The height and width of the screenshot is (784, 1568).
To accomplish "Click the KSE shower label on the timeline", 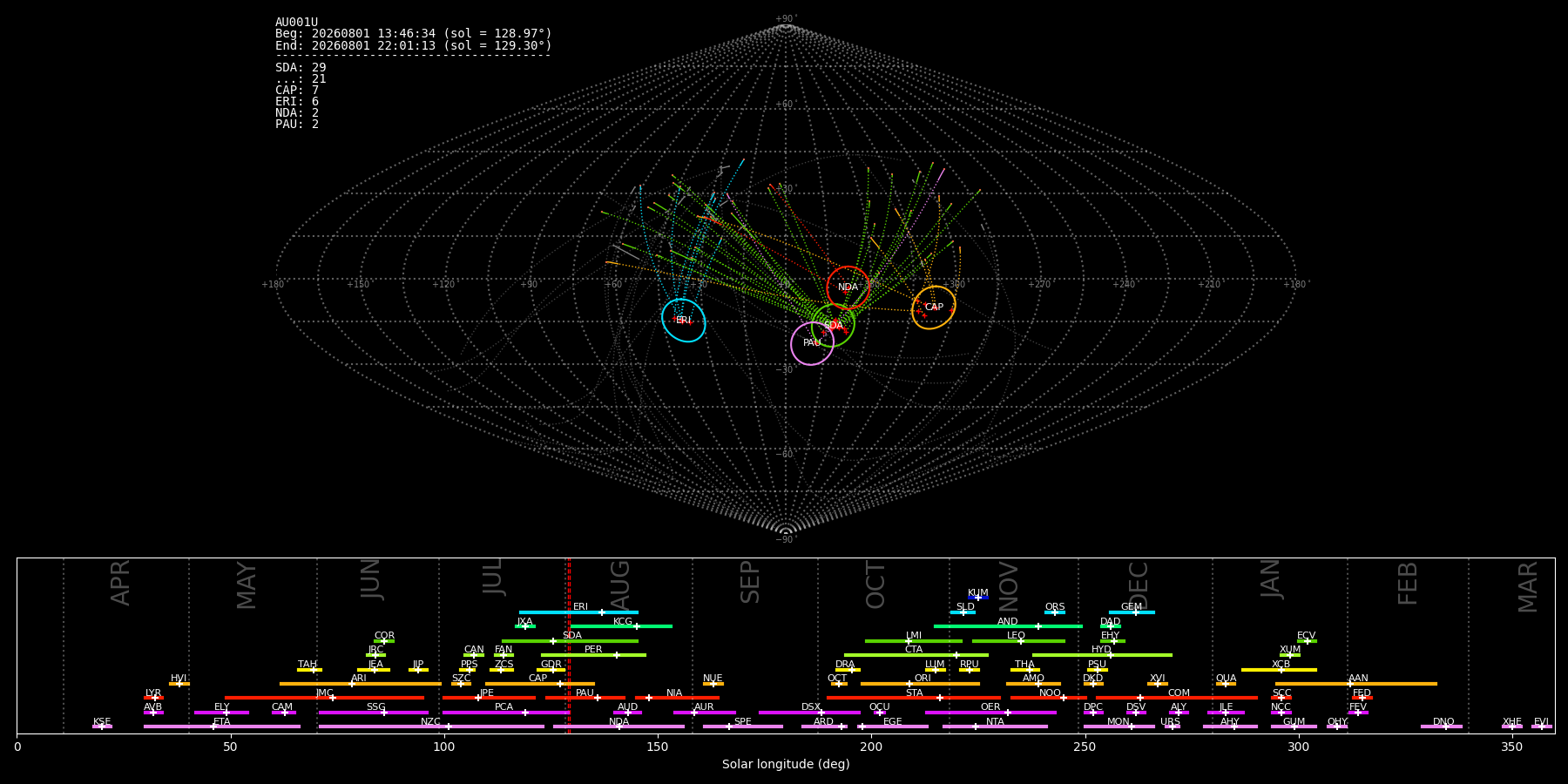I will [102, 722].
